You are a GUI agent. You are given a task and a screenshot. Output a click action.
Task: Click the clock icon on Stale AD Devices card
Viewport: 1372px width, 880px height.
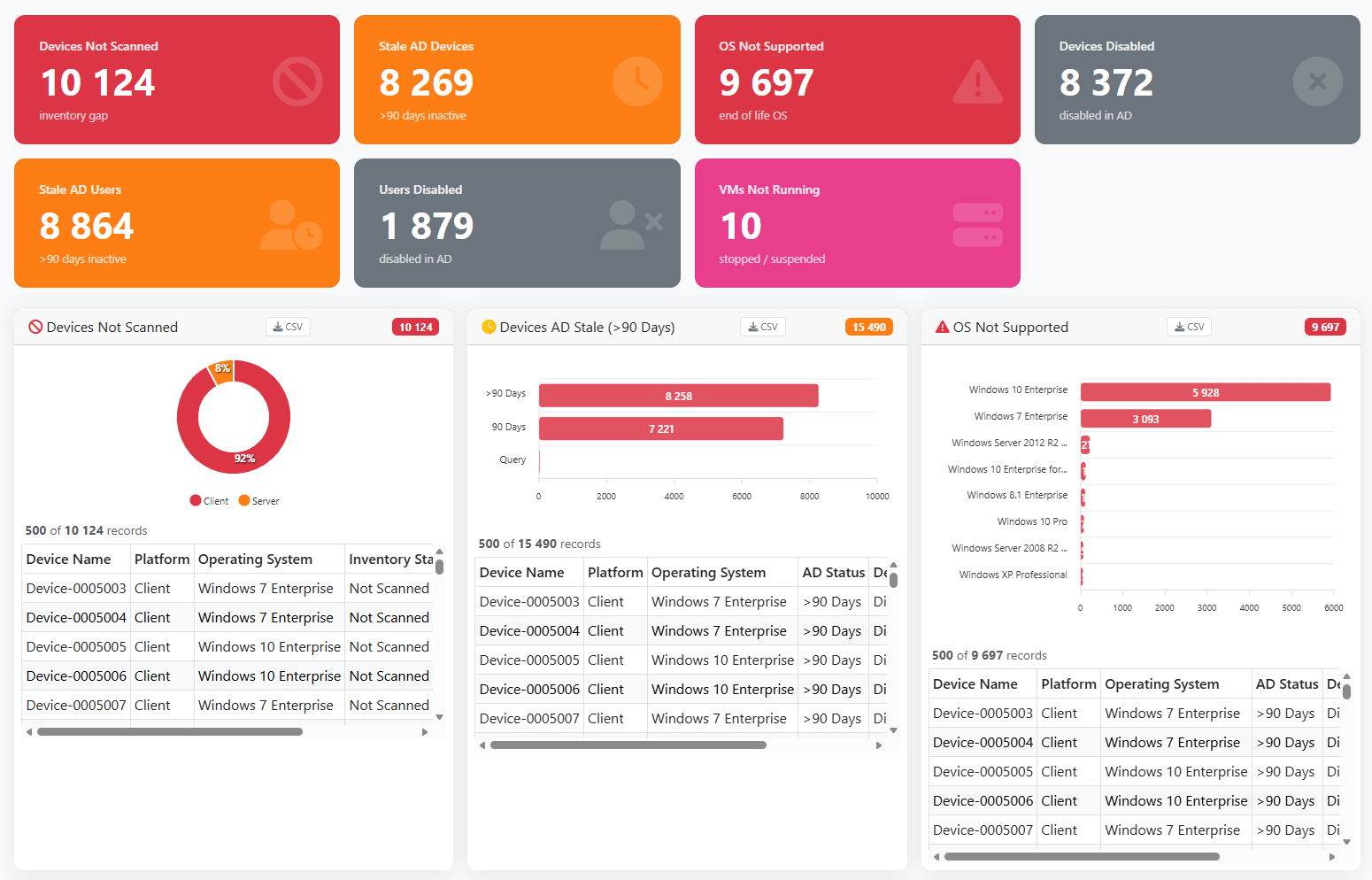tap(637, 81)
